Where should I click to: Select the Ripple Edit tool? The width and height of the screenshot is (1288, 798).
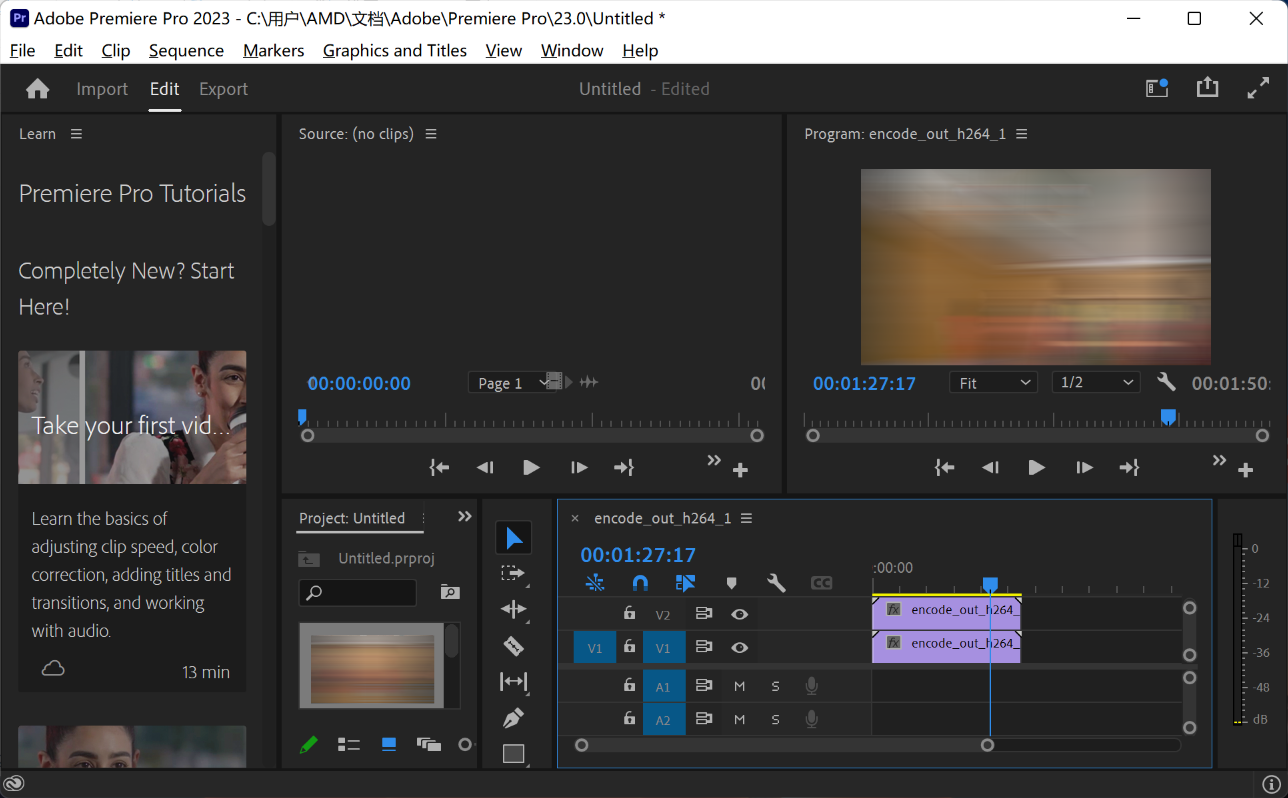(513, 610)
